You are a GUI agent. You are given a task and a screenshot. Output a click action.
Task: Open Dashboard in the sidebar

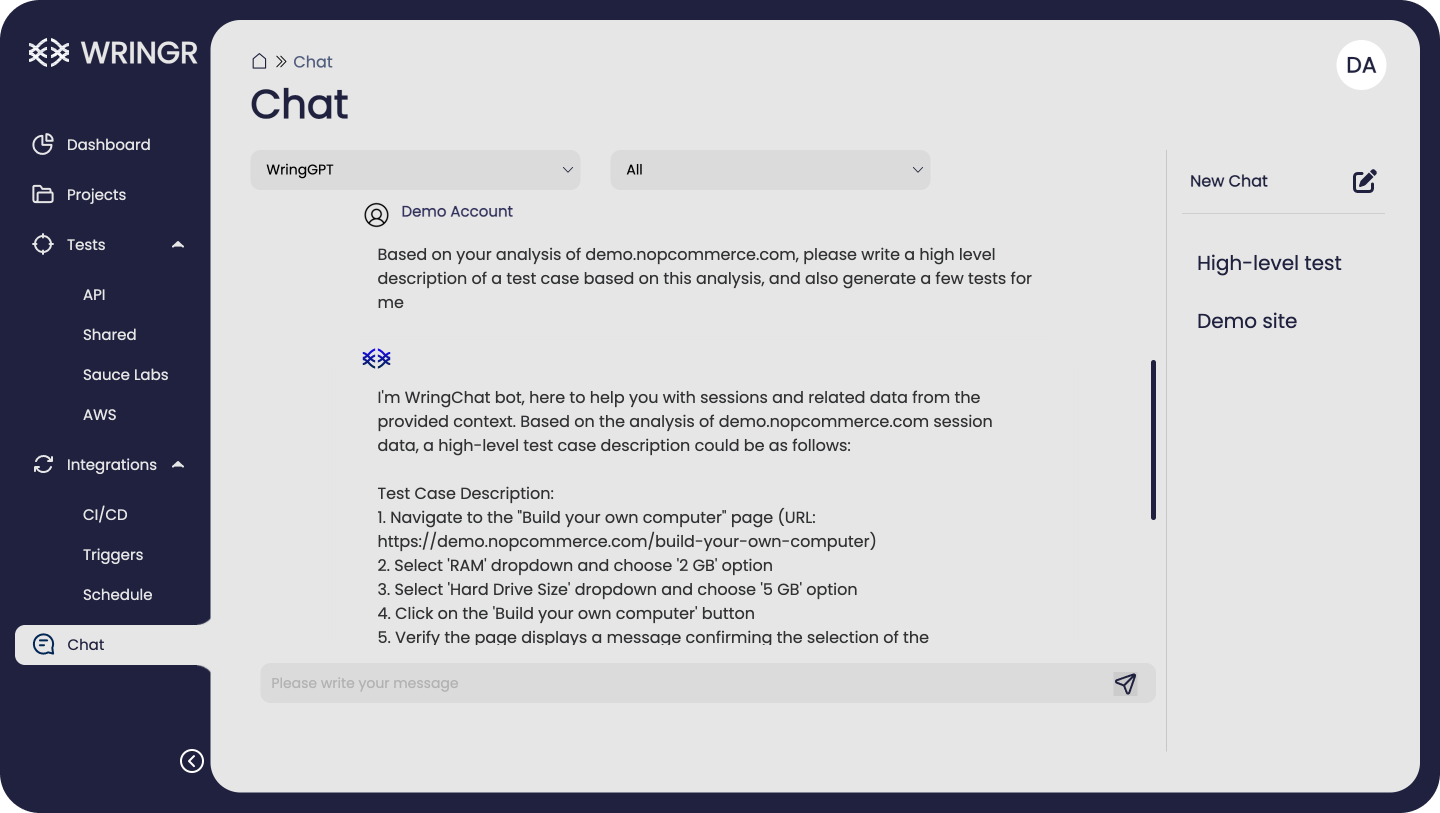pos(109,145)
